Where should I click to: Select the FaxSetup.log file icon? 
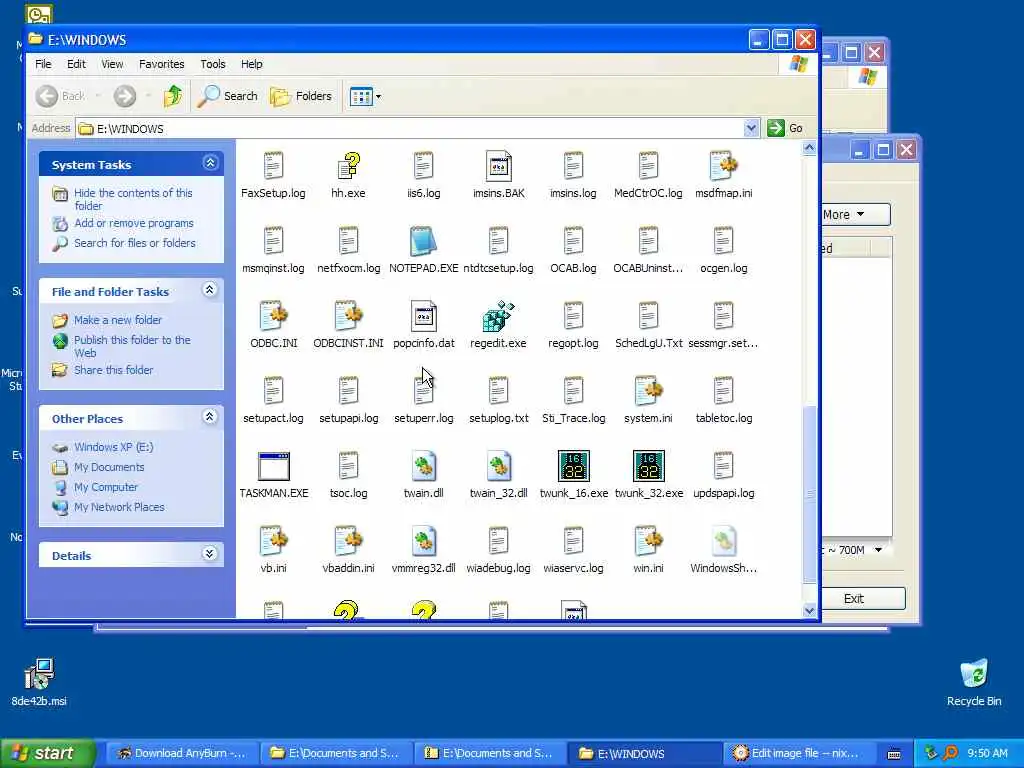click(274, 166)
